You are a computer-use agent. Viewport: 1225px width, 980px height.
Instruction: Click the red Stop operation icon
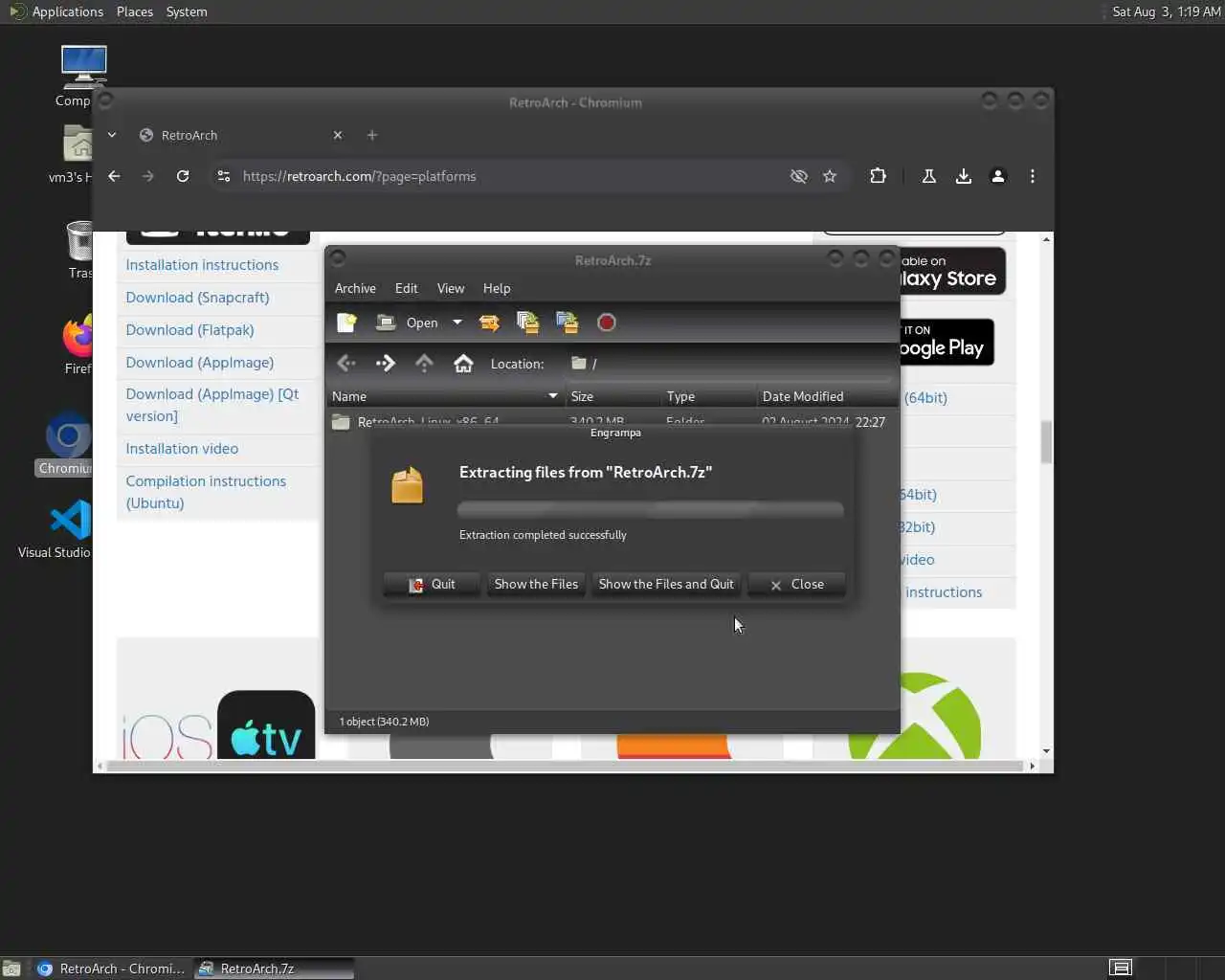point(606,323)
